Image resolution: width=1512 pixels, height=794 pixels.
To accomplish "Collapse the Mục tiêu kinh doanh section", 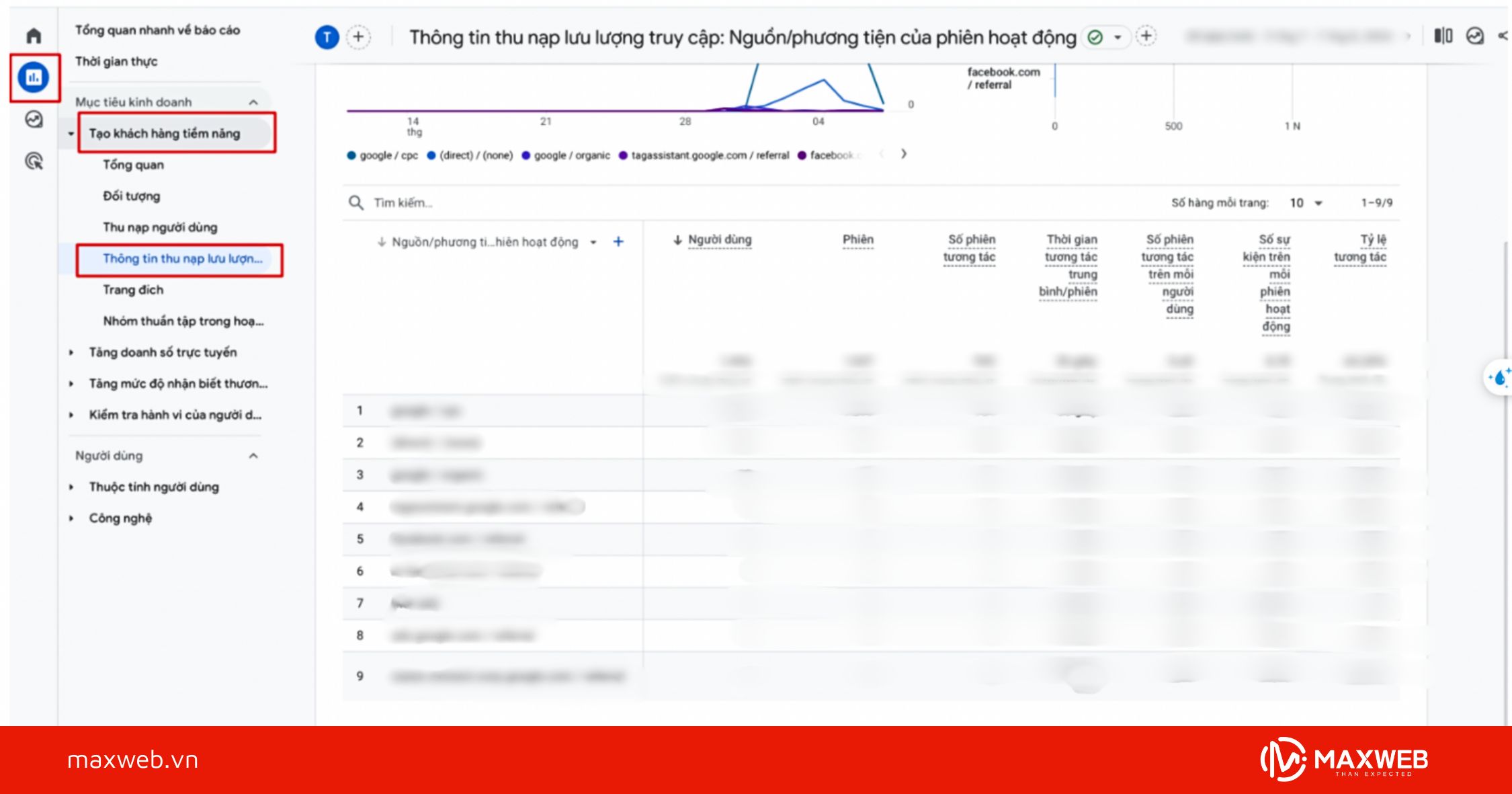I will [x=253, y=102].
